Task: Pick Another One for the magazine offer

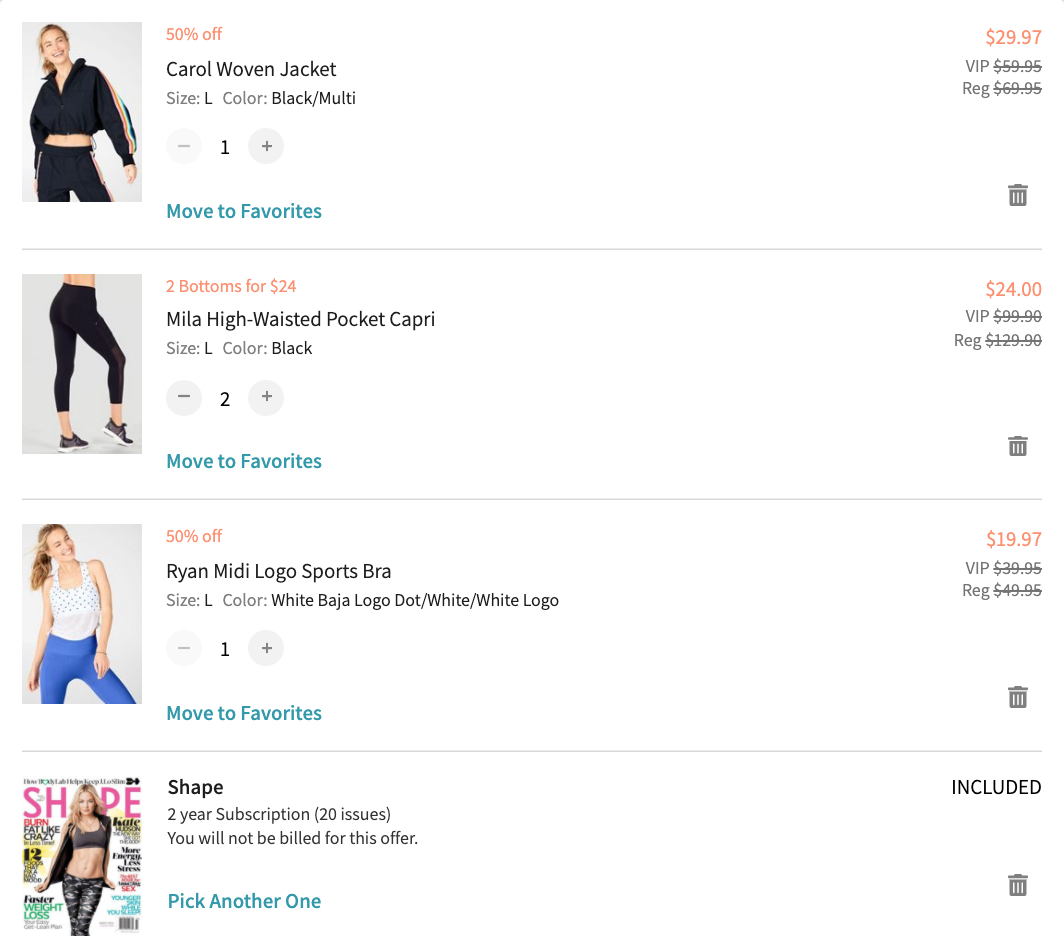Action: (x=244, y=901)
